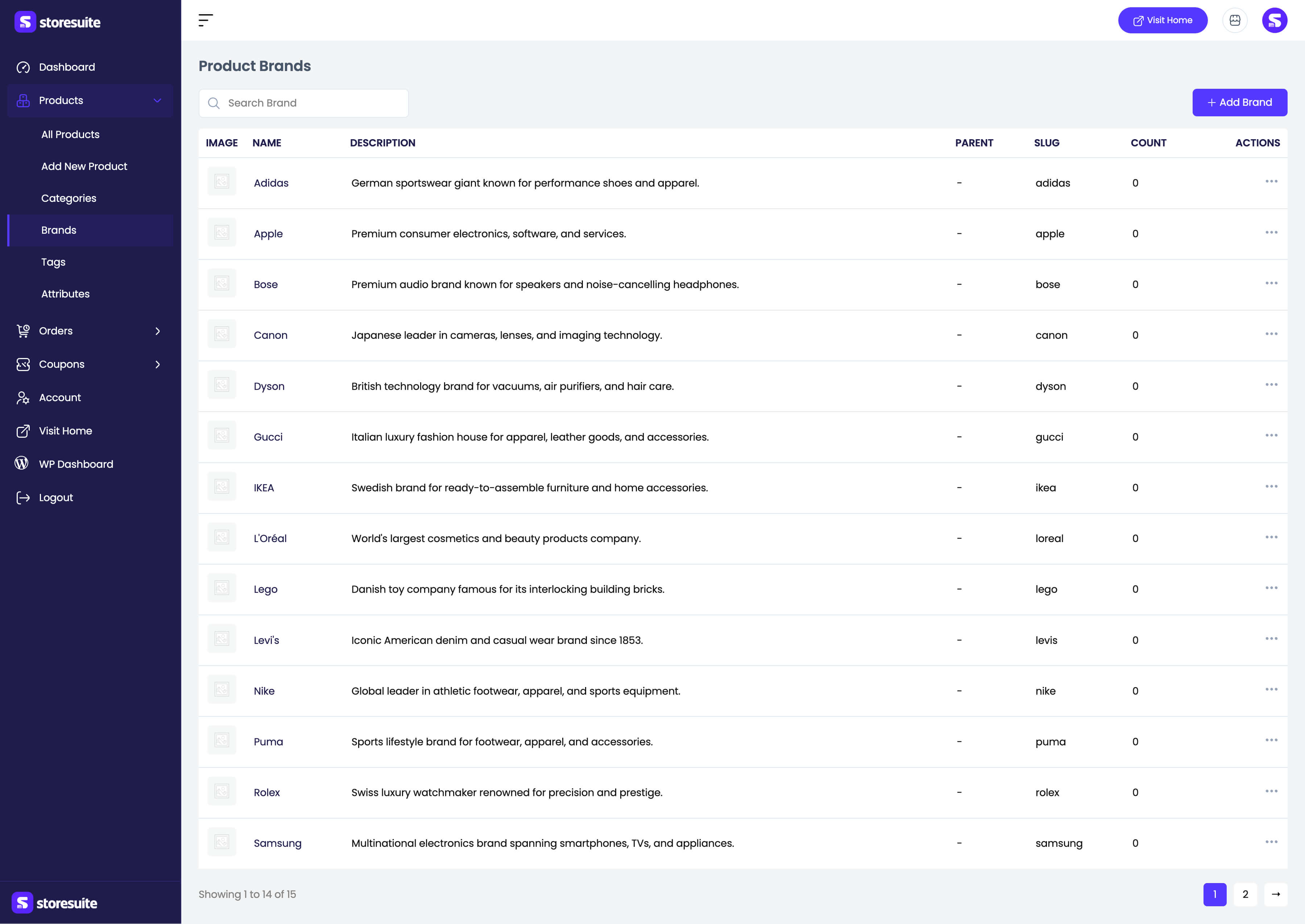Screen dimensions: 1305x924
Task: Open actions menu for the Gucci row
Action: pyautogui.click(x=1271, y=435)
